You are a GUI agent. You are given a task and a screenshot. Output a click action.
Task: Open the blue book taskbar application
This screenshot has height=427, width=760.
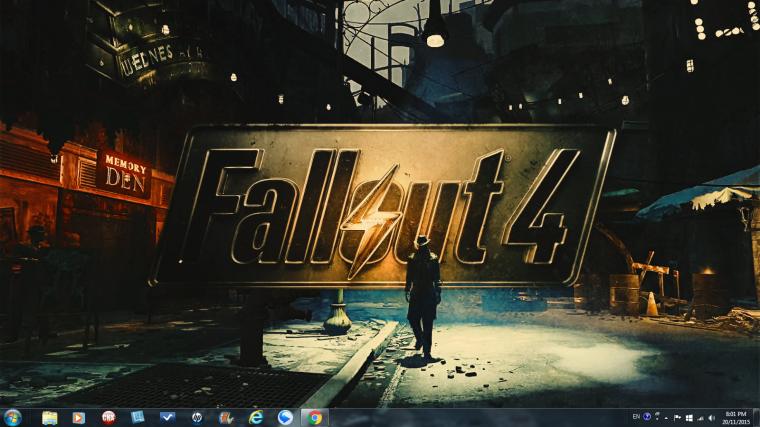point(138,417)
